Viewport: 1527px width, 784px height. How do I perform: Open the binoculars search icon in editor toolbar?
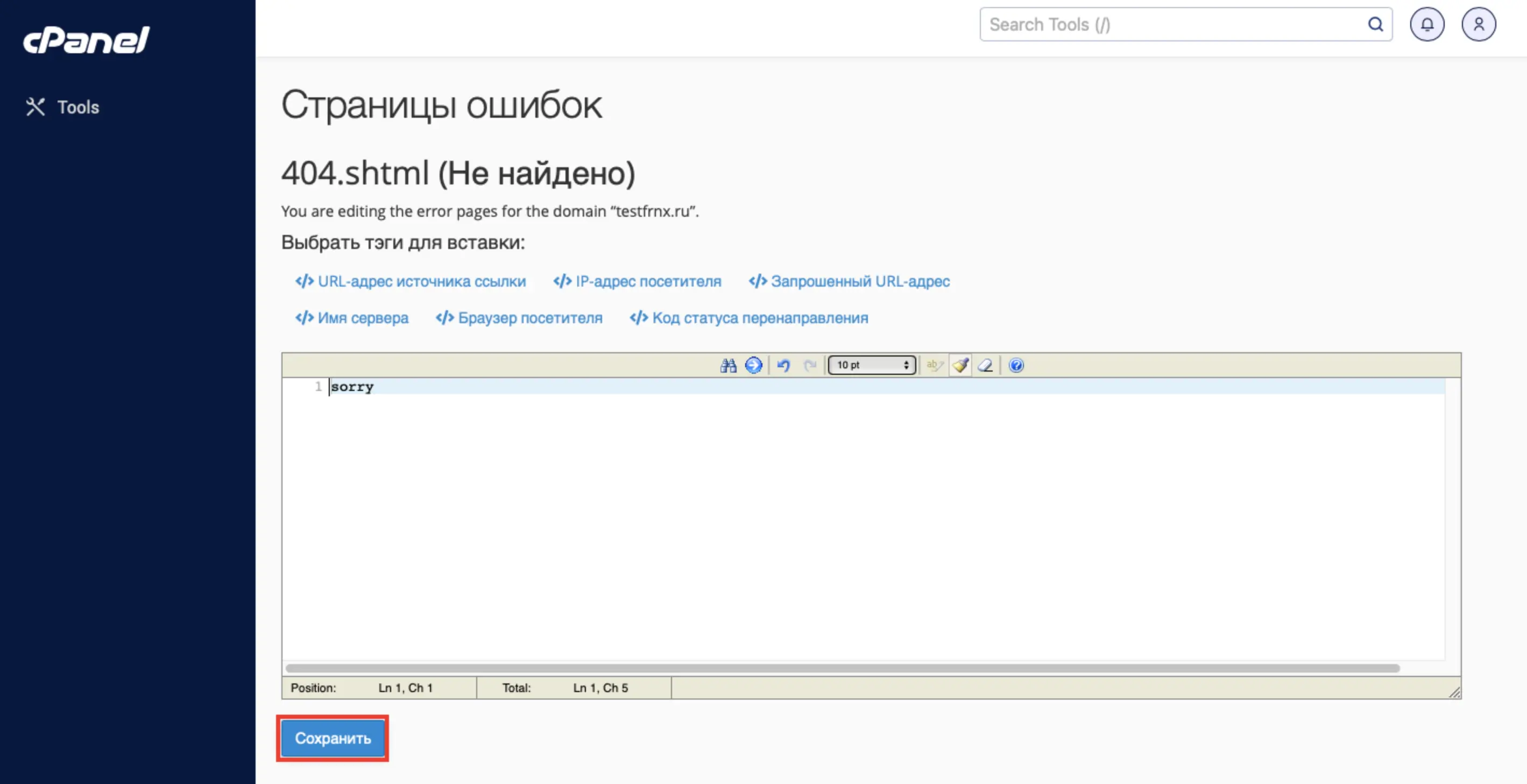point(728,365)
